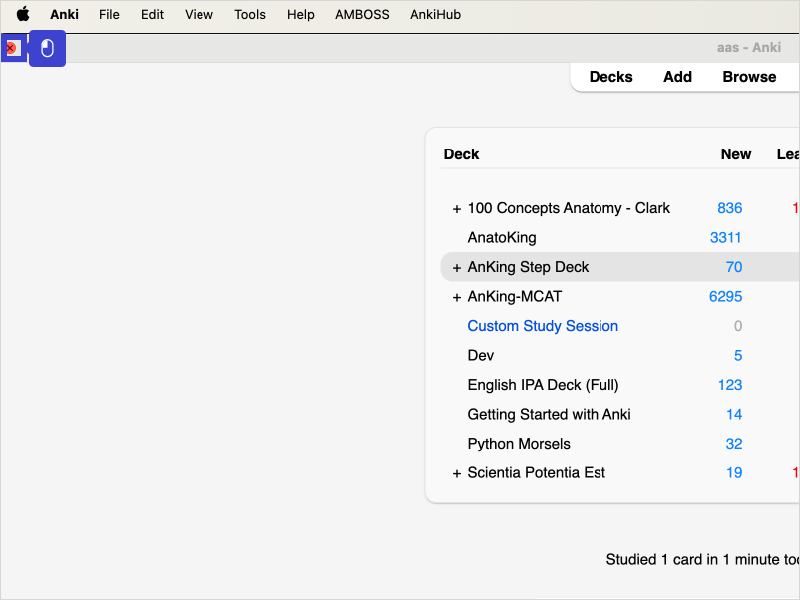This screenshot has height=600, width=800.
Task: Click the Decks toolbar button
Action: tap(611, 77)
